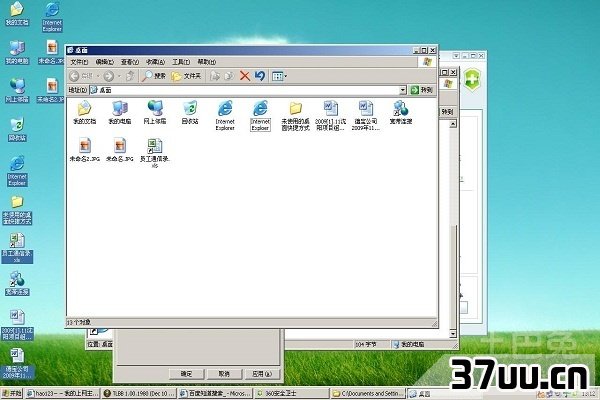
Task: Switch to TLBB 1.00.1988 taskbar item
Action: (x=139, y=393)
